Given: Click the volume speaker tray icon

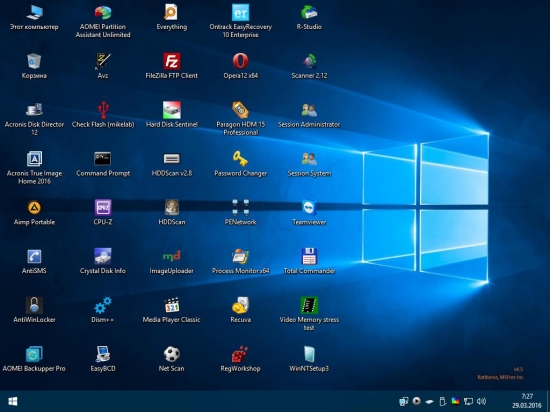Looking at the screenshot, I should click(x=482, y=401).
